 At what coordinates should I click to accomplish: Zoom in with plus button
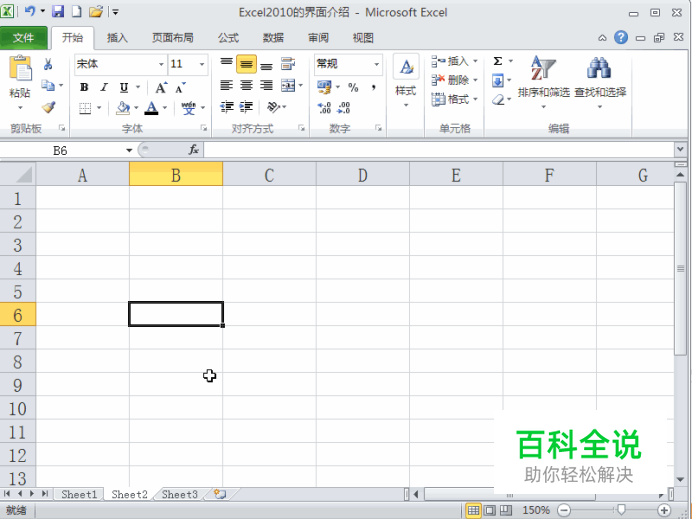[x=664, y=511]
